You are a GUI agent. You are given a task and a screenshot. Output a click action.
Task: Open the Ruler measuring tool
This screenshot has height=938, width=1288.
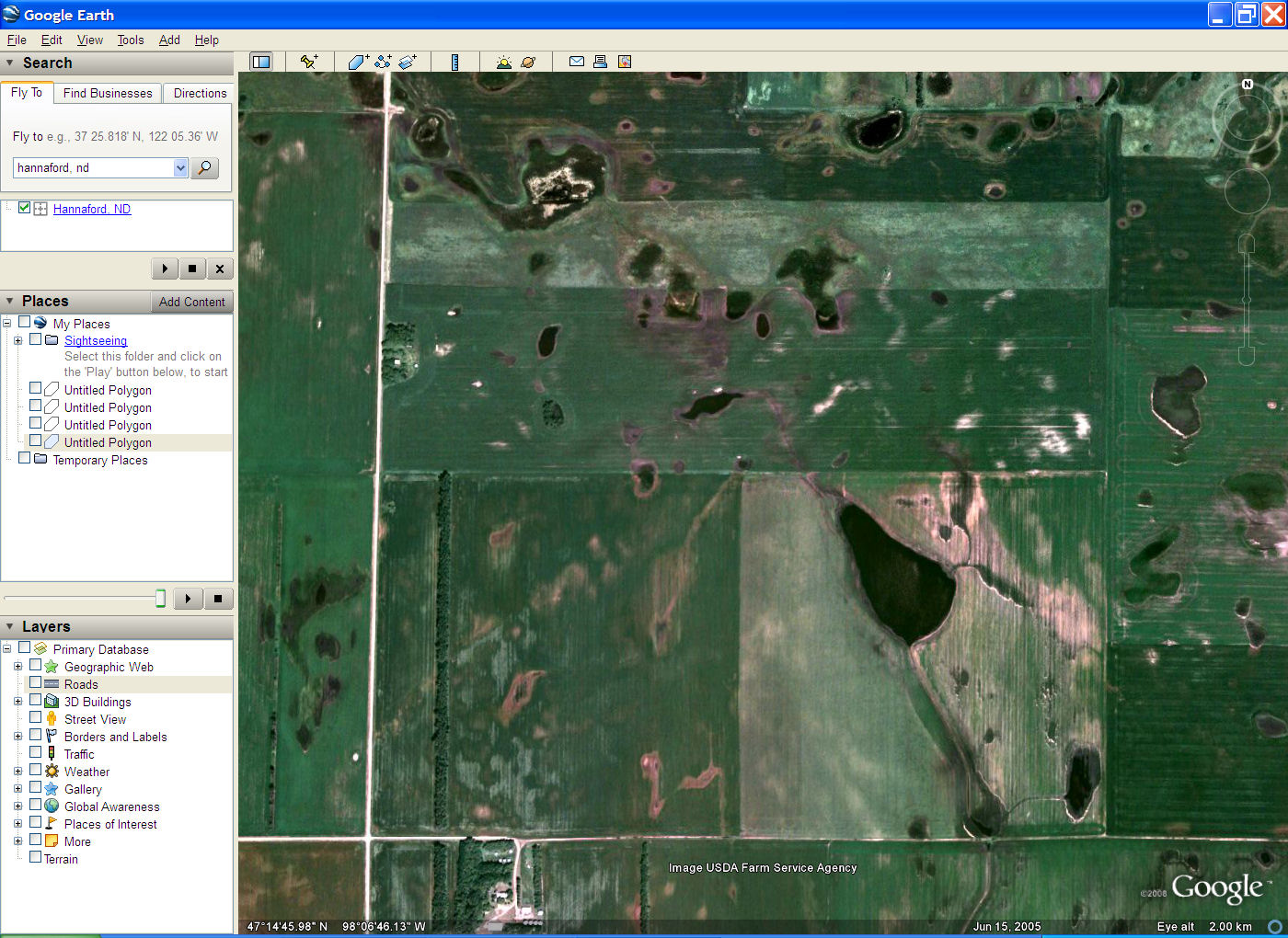point(454,62)
